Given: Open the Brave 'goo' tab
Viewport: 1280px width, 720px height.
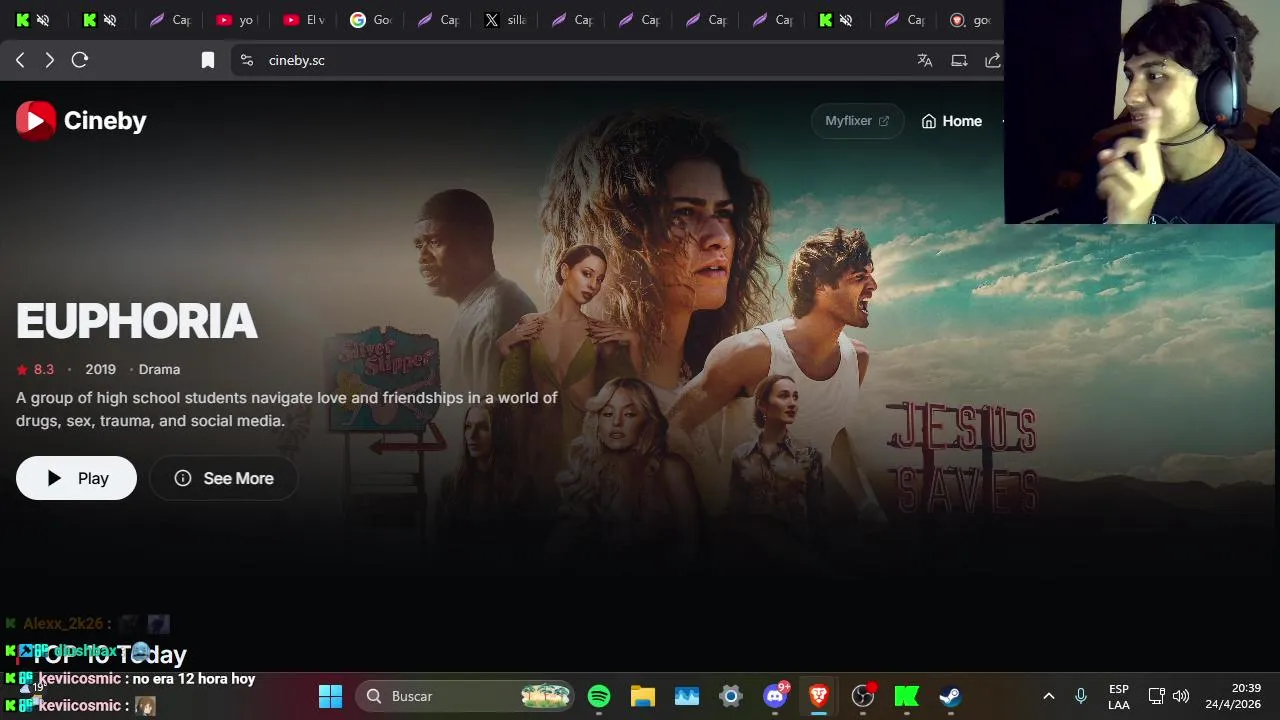Looking at the screenshot, I should tap(971, 20).
